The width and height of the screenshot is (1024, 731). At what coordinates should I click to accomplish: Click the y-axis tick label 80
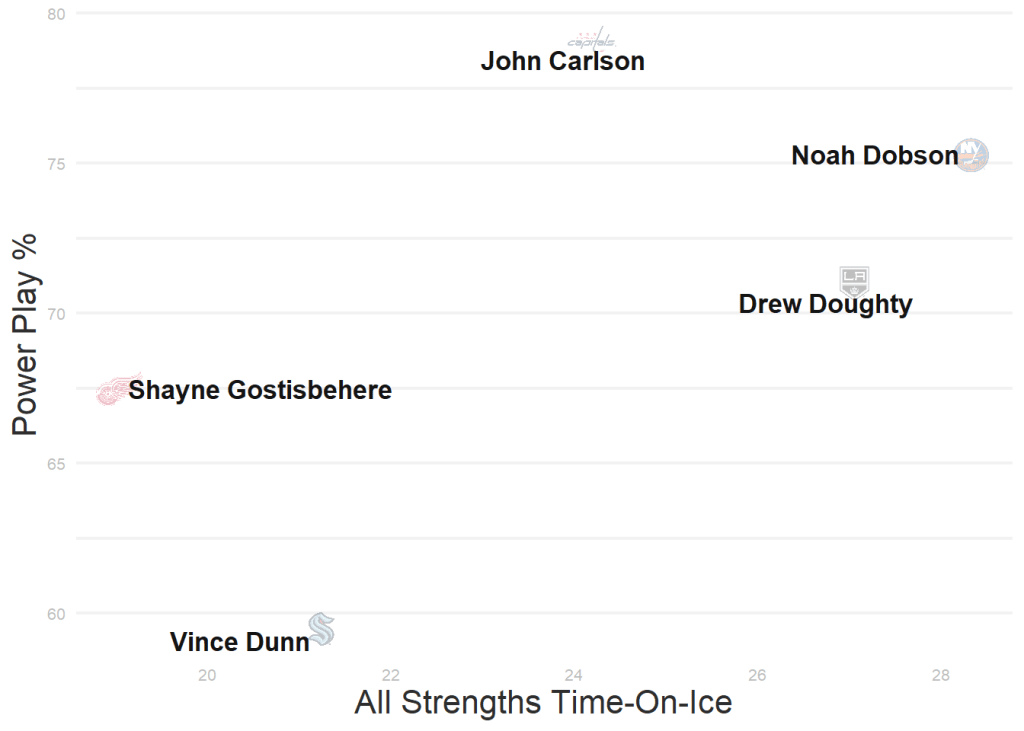pyautogui.click(x=56, y=14)
